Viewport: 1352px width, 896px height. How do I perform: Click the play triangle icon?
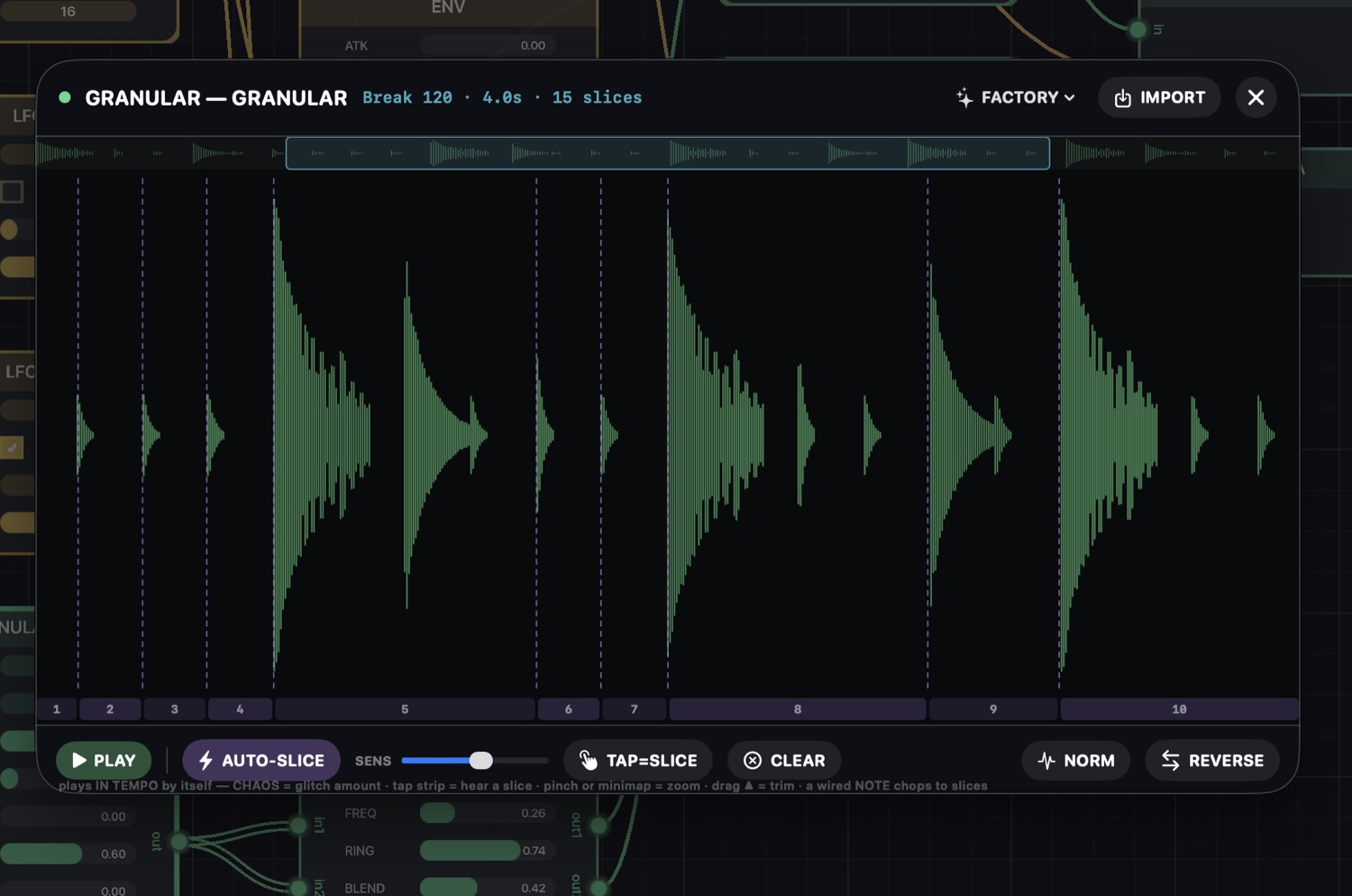(x=79, y=760)
